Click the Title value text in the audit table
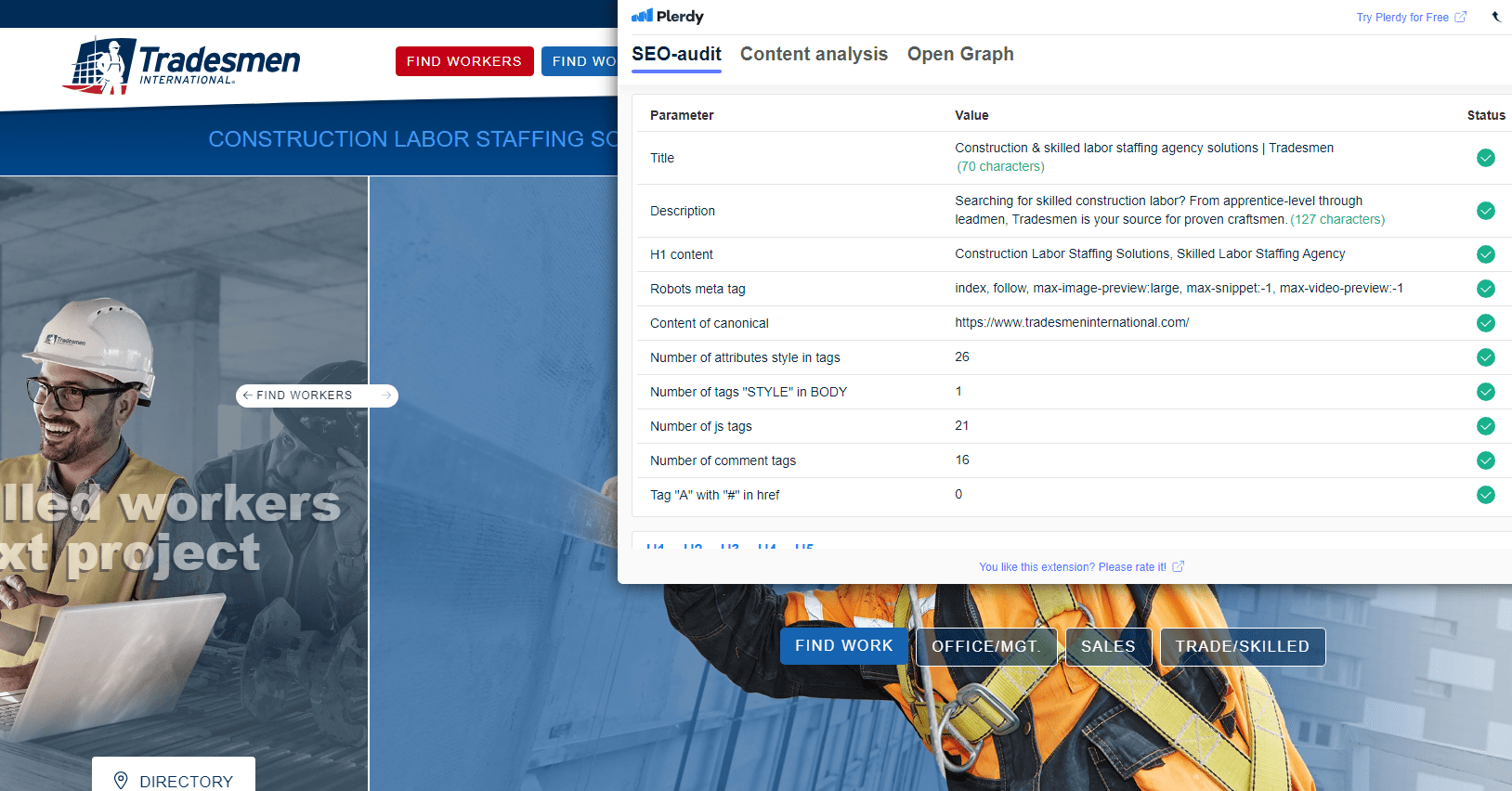 (1144, 148)
